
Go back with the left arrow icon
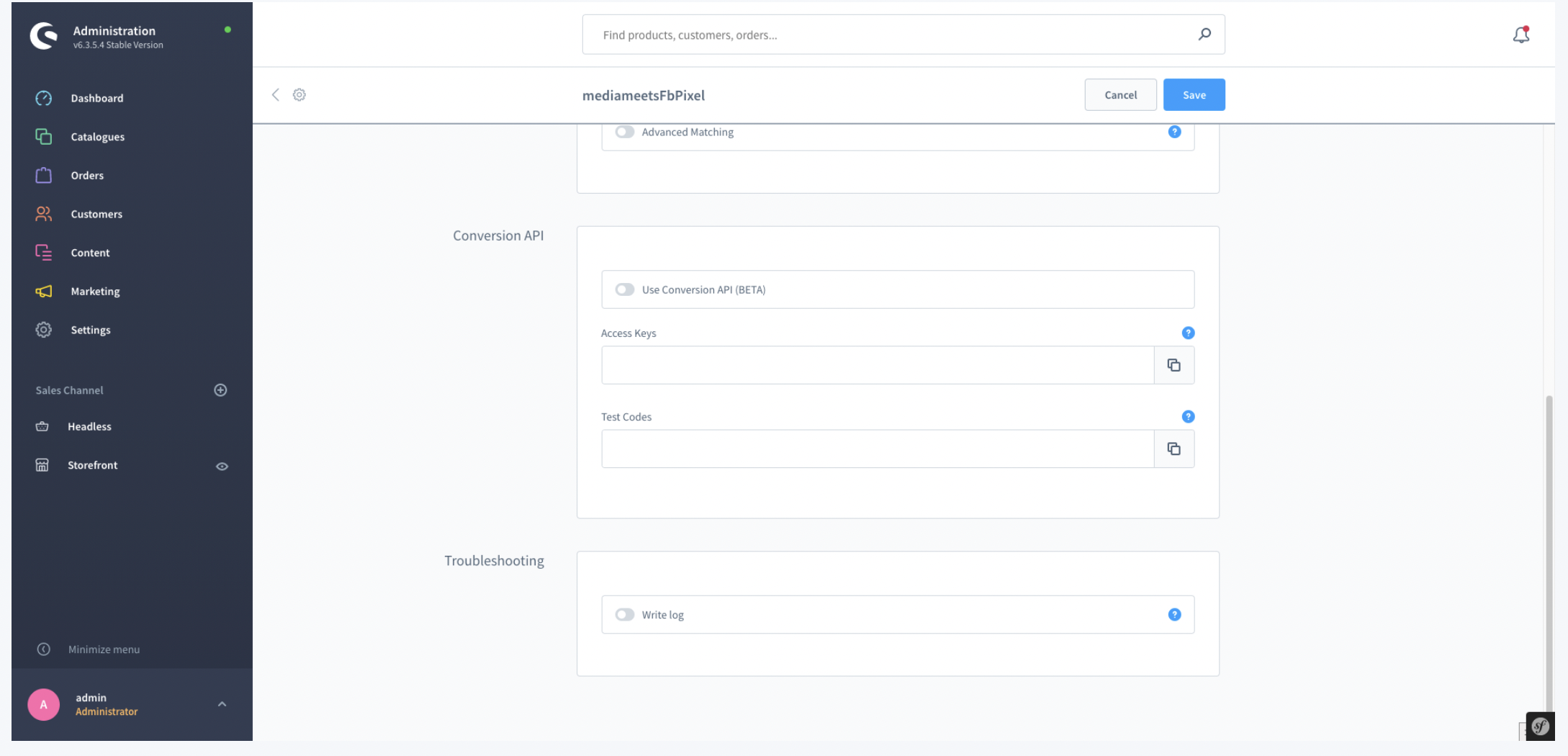coord(275,94)
